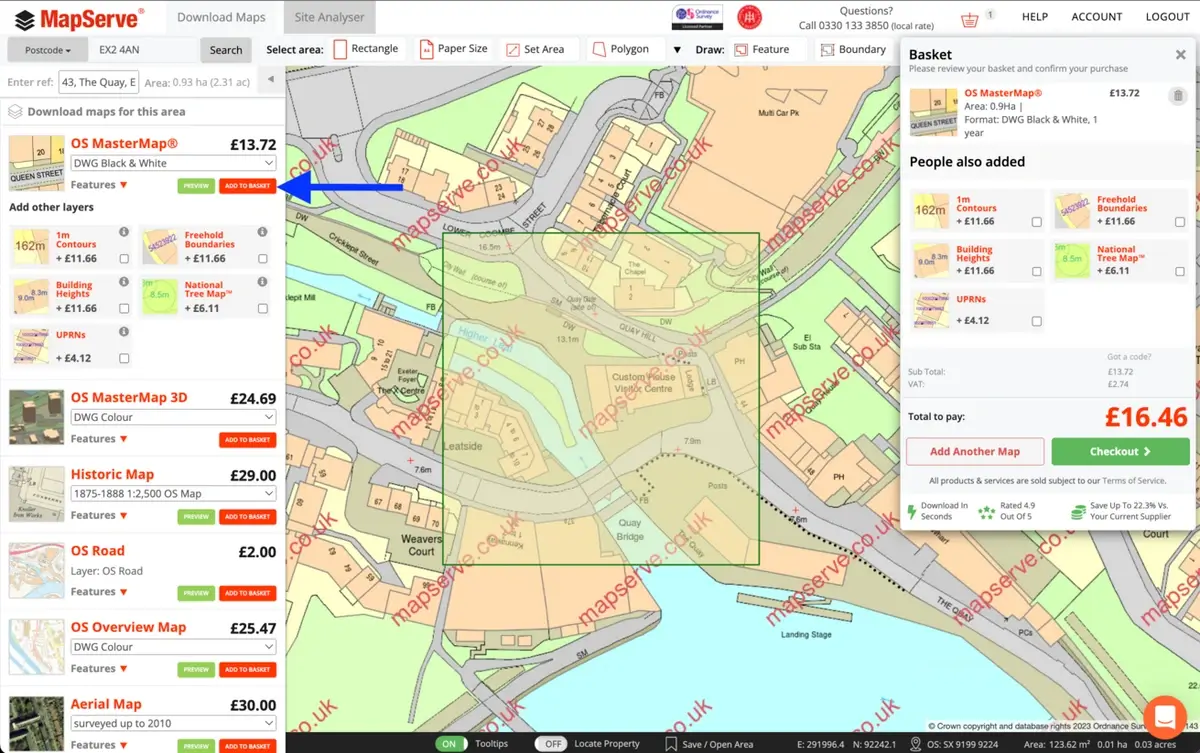Choose the Paper Size area tool

tap(454, 49)
